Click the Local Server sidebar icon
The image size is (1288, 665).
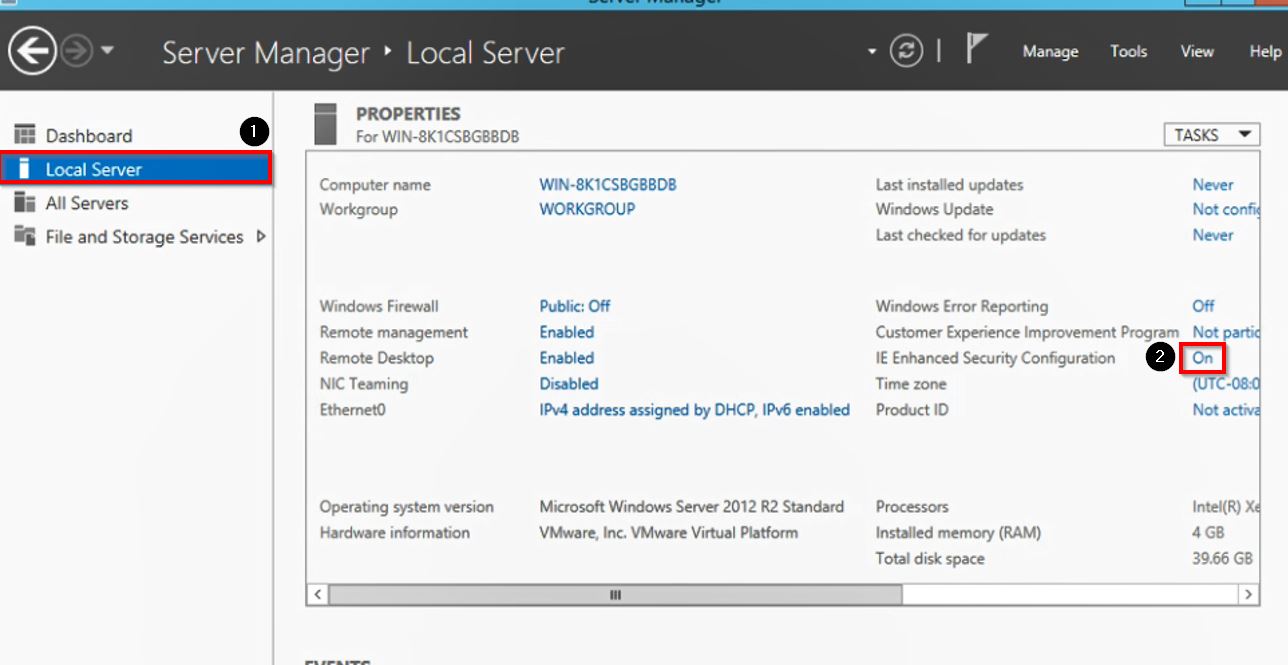(x=25, y=169)
